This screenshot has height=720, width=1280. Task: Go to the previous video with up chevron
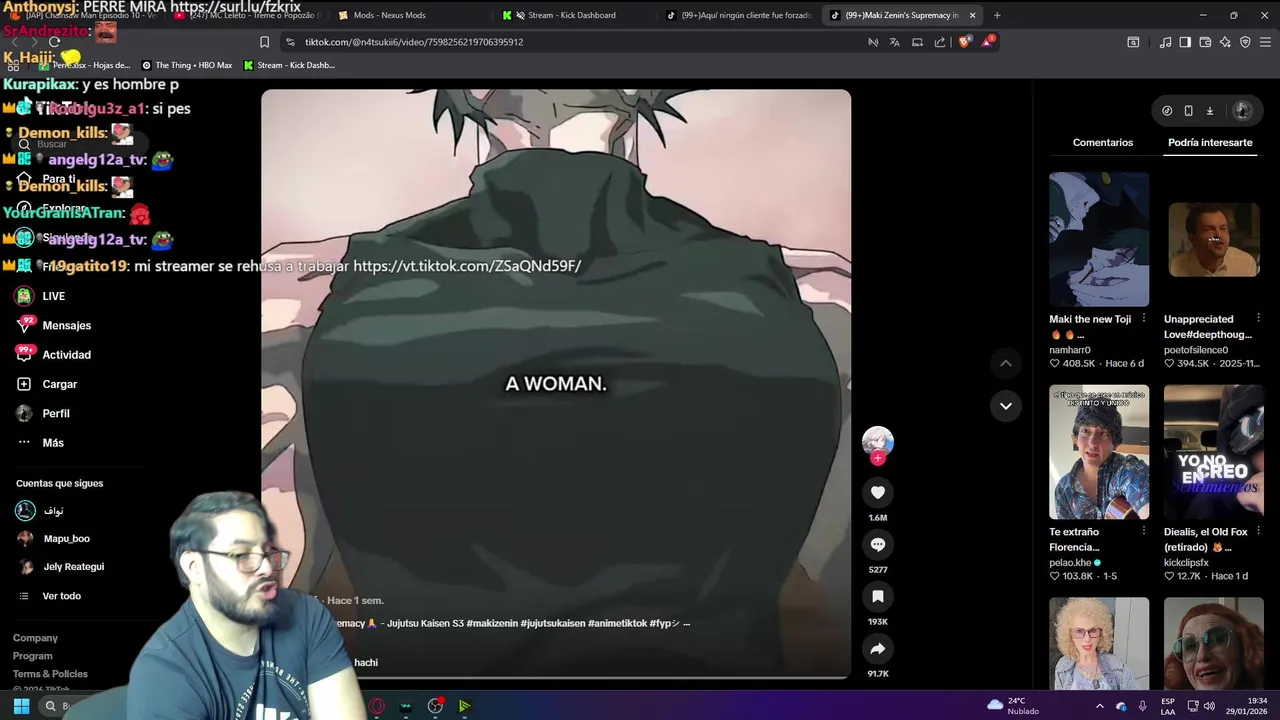tap(1006, 363)
